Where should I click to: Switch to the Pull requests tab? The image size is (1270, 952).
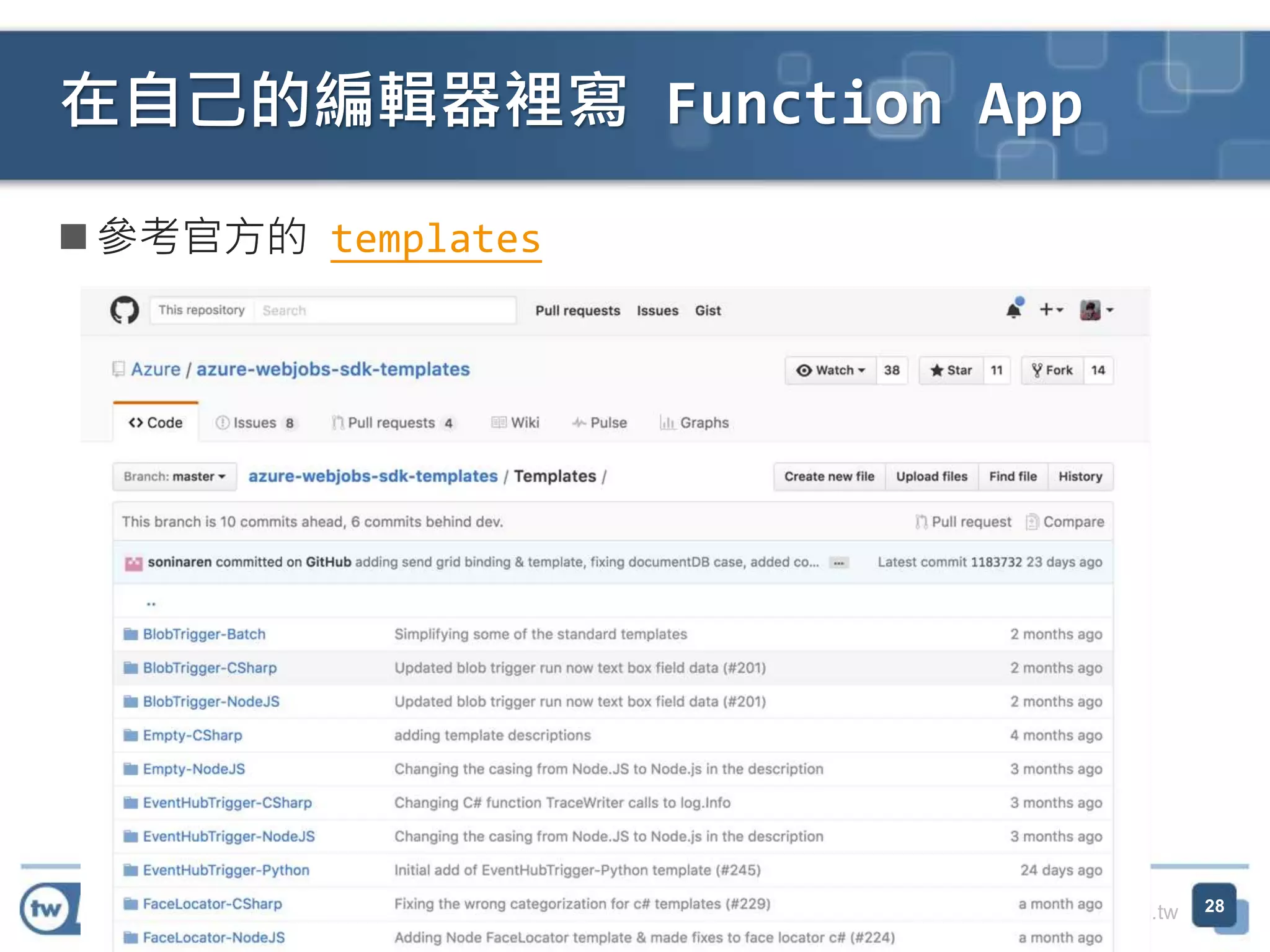tap(393, 423)
